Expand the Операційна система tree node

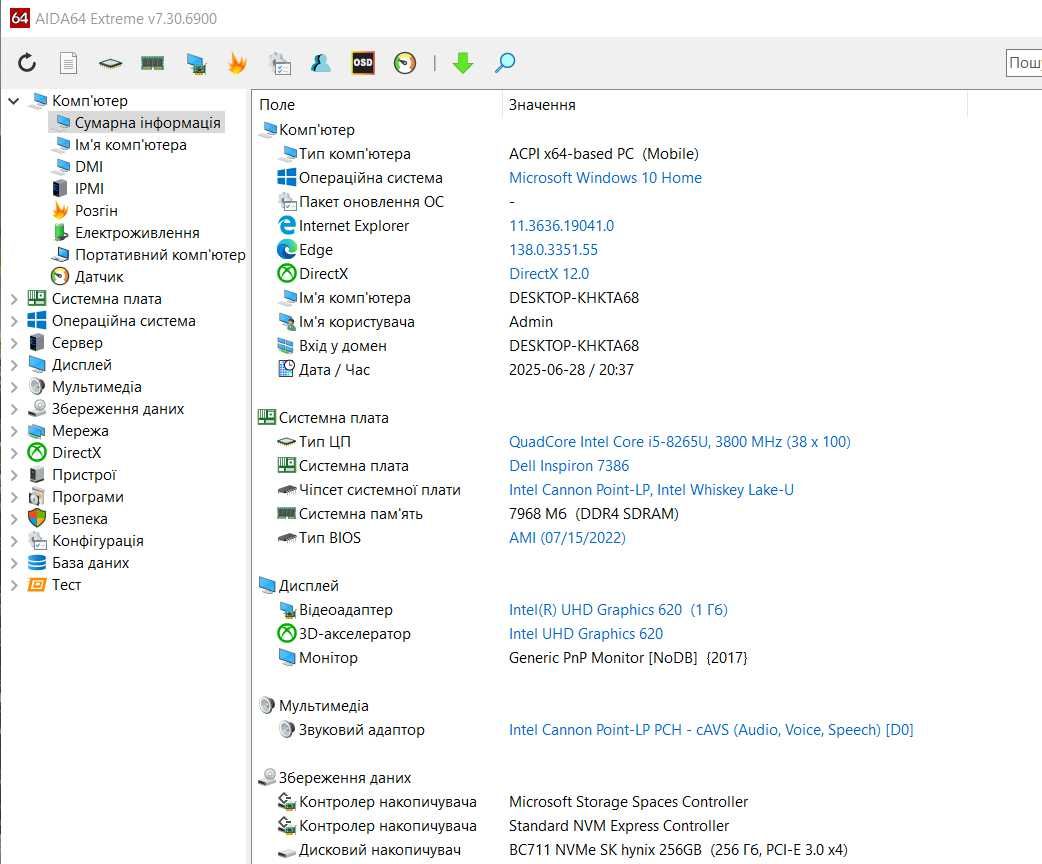(13, 321)
